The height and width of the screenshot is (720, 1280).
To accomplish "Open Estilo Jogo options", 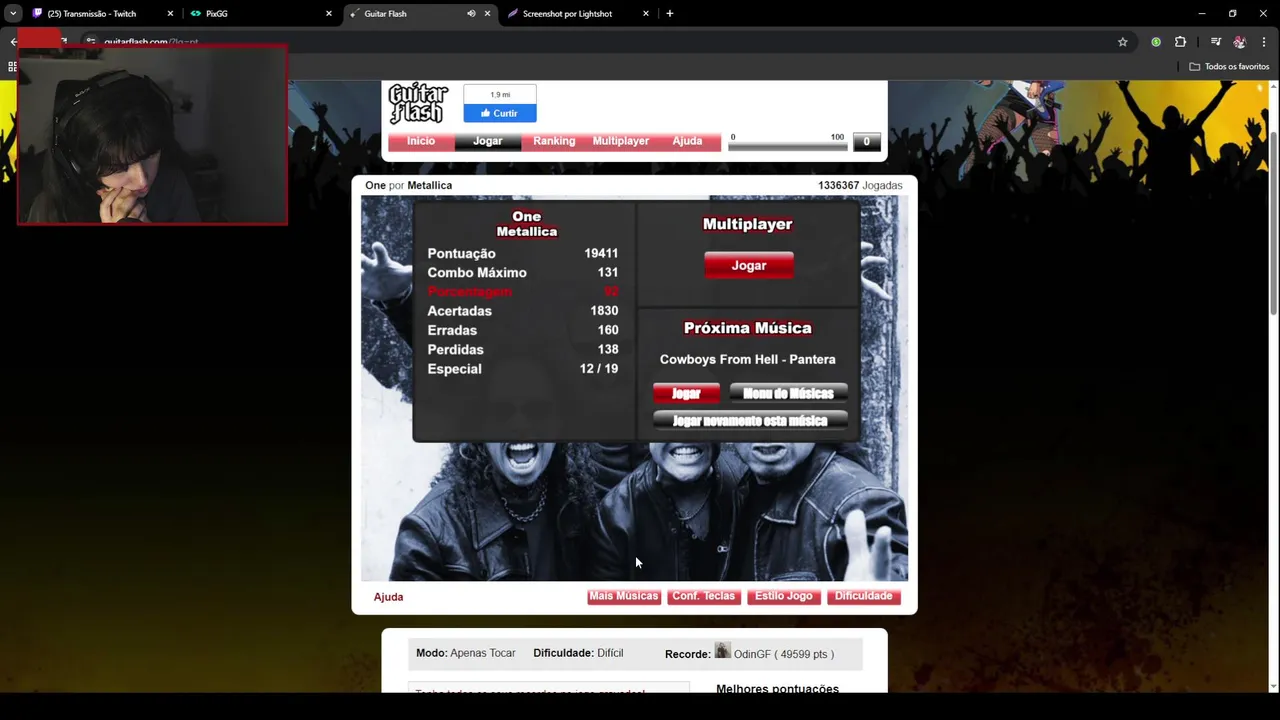I will click(x=784, y=596).
